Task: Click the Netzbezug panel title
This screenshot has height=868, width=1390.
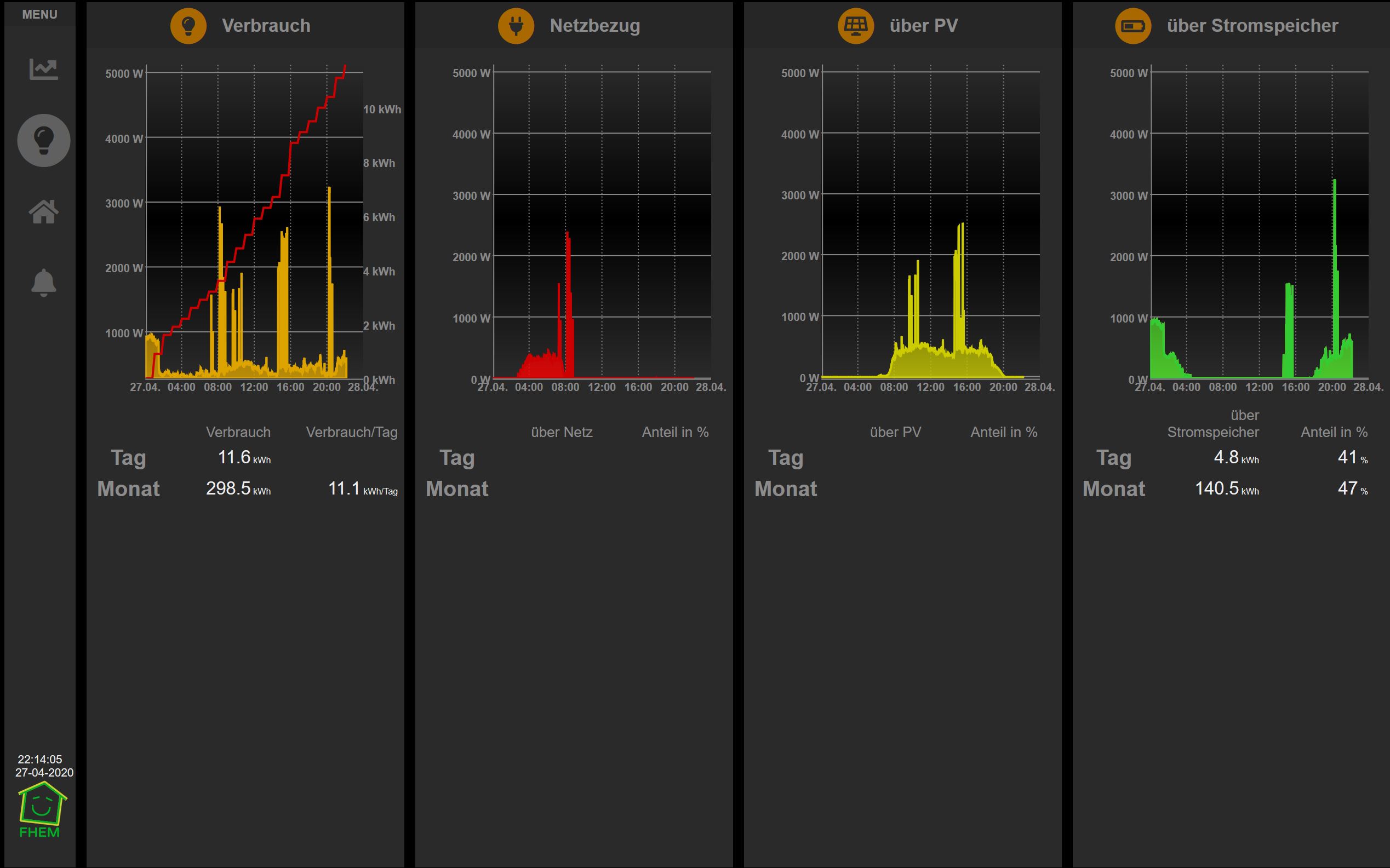Action: pos(594,26)
